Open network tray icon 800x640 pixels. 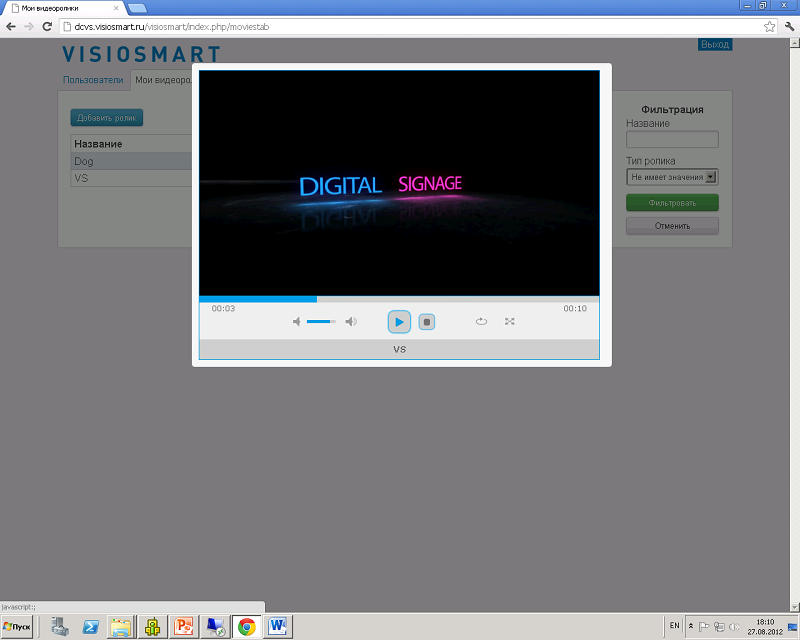[719, 626]
